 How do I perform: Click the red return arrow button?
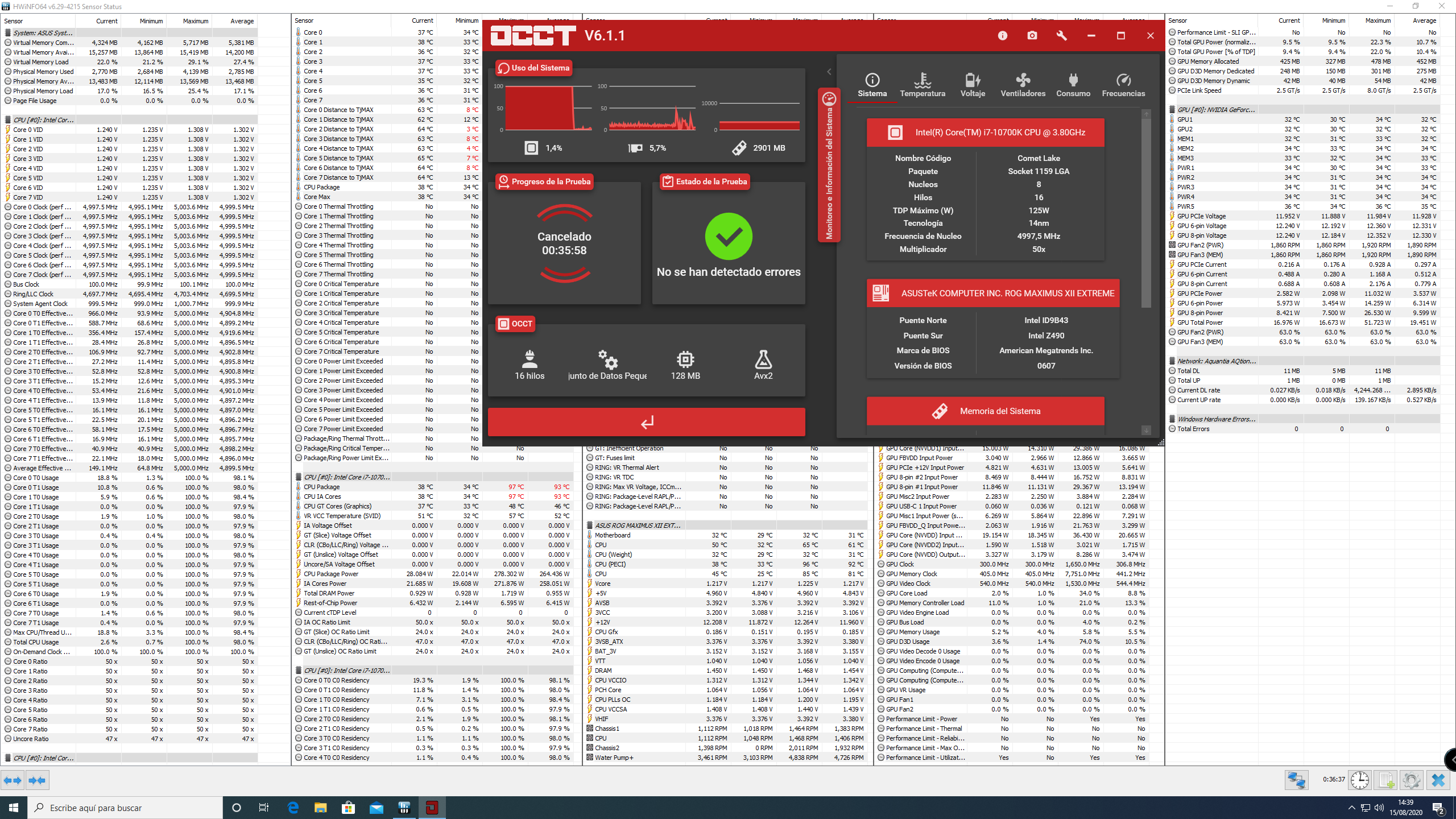(646, 422)
